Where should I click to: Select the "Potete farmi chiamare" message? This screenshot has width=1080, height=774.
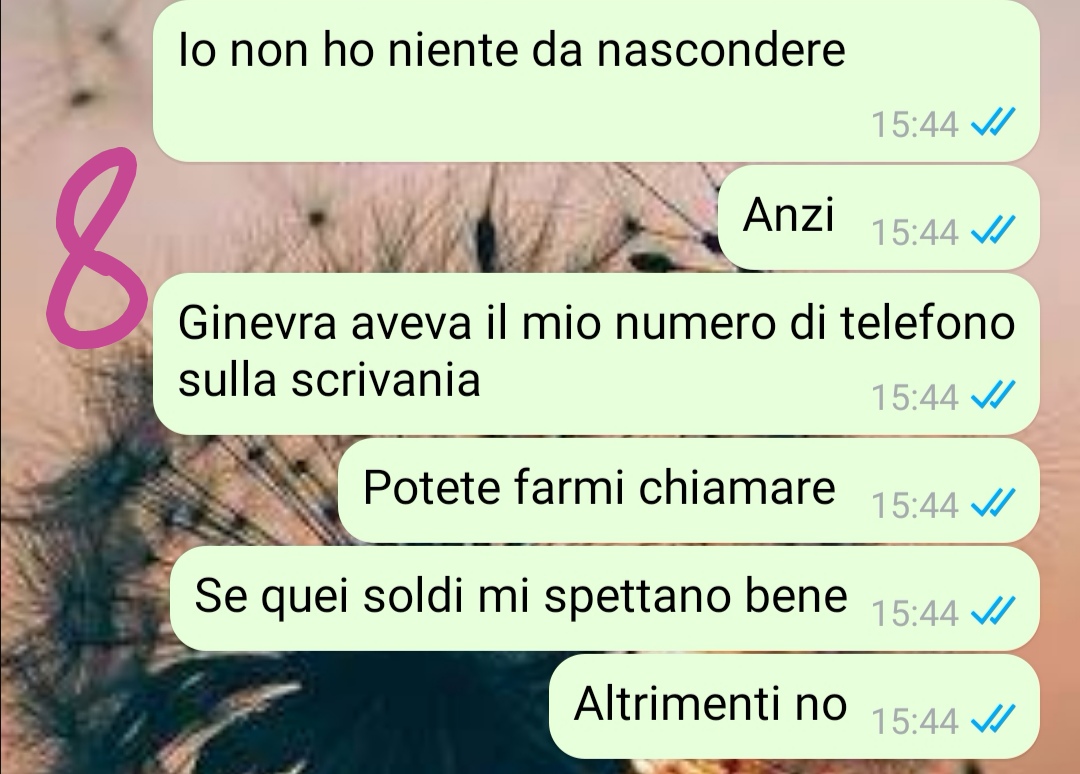pos(689,490)
